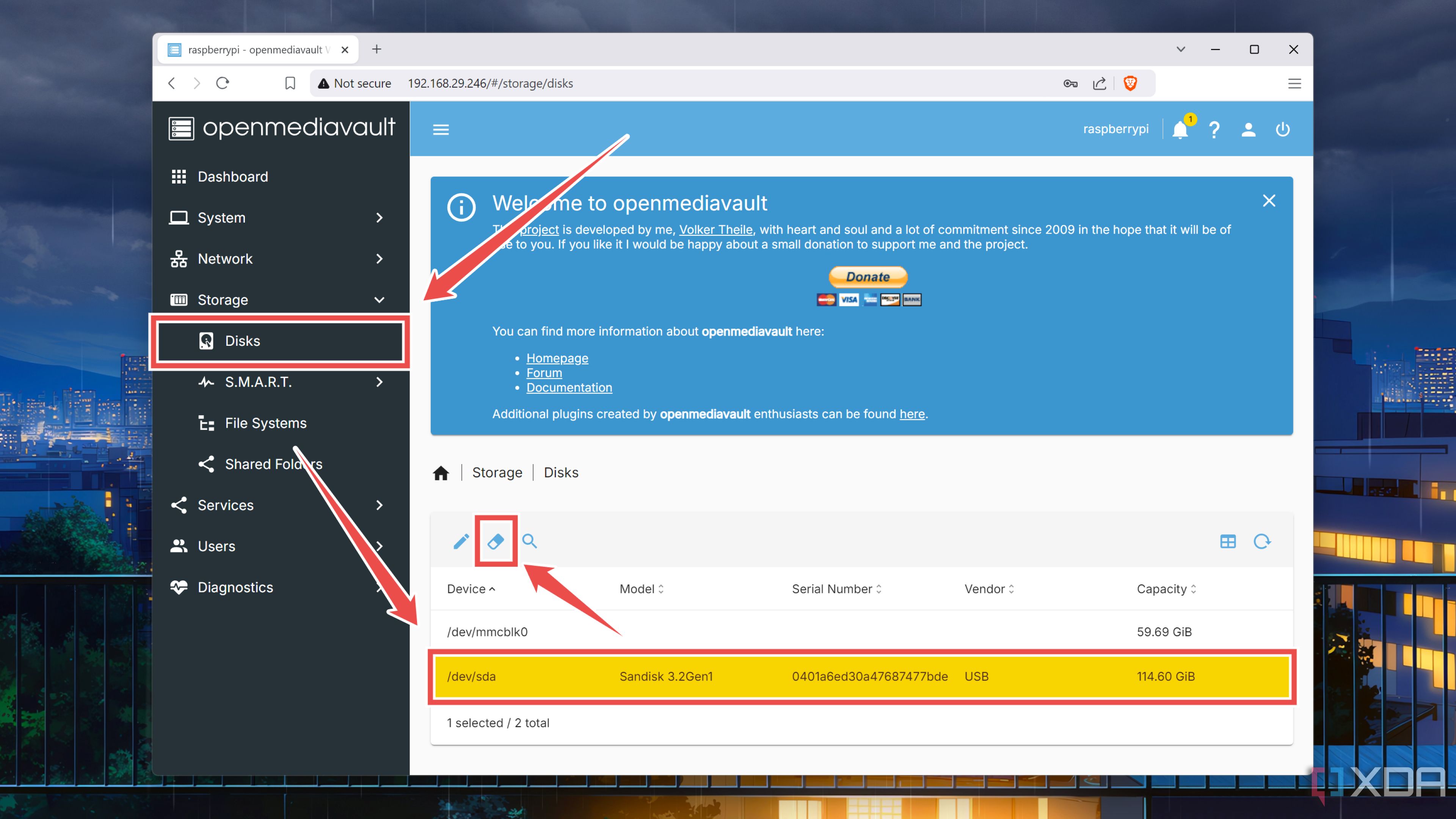Click the share icon in address bar

[1099, 83]
